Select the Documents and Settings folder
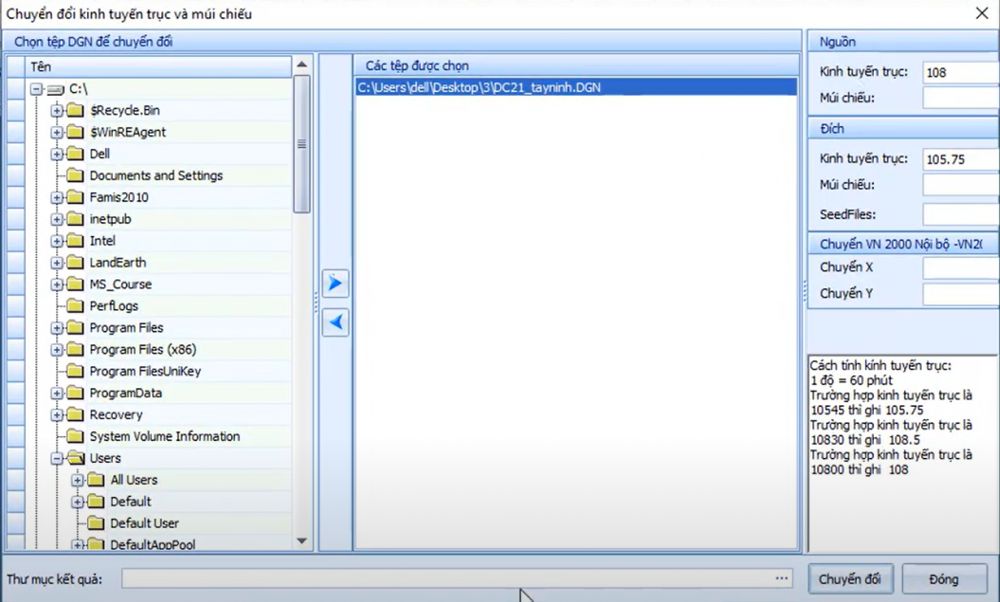This screenshot has height=602, width=1000. pos(156,176)
